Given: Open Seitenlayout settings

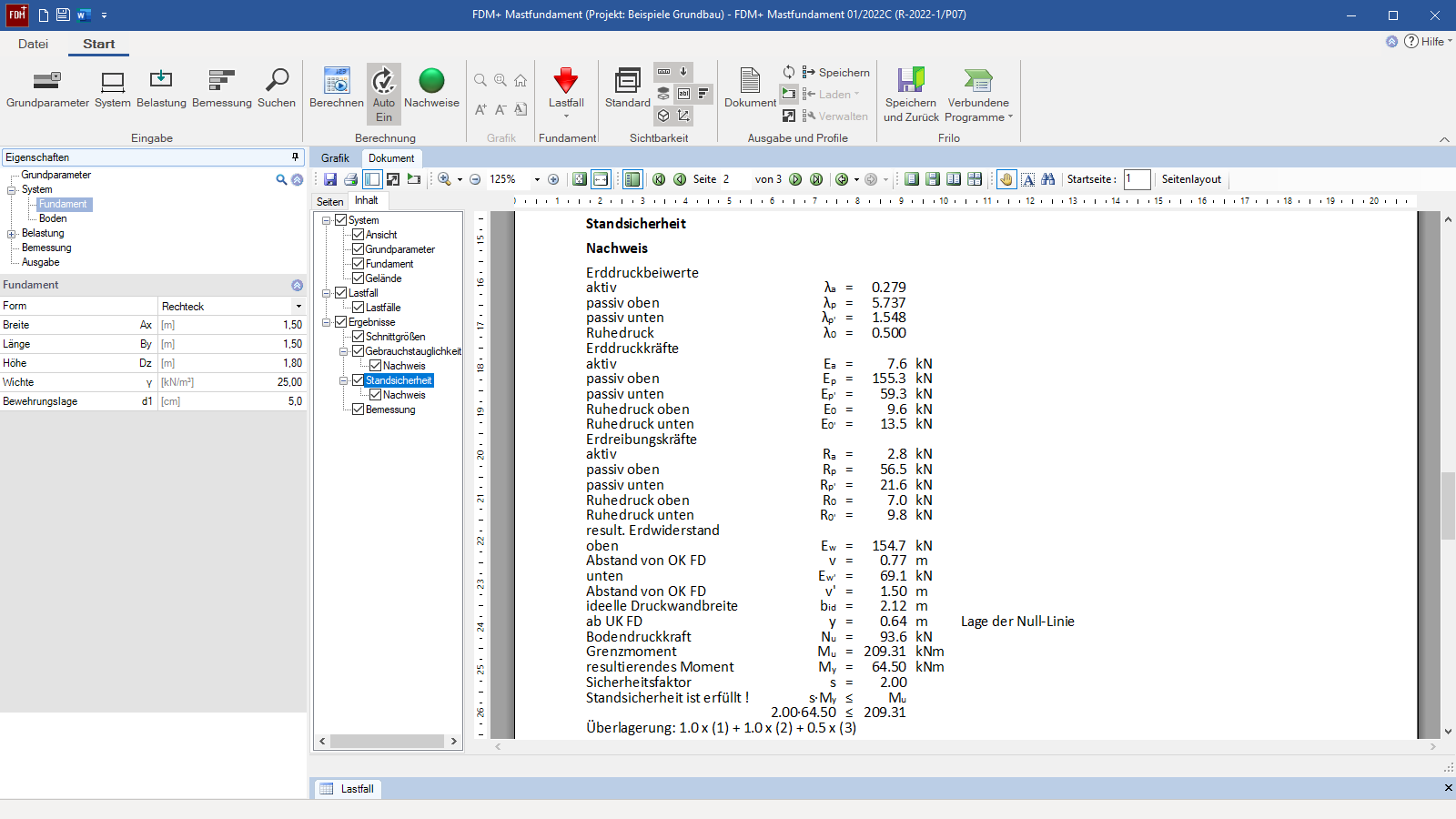Looking at the screenshot, I should (1191, 179).
